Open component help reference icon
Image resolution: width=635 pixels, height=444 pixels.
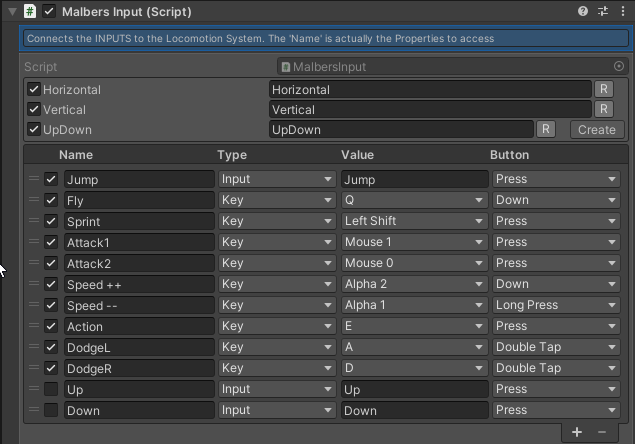coord(583,11)
